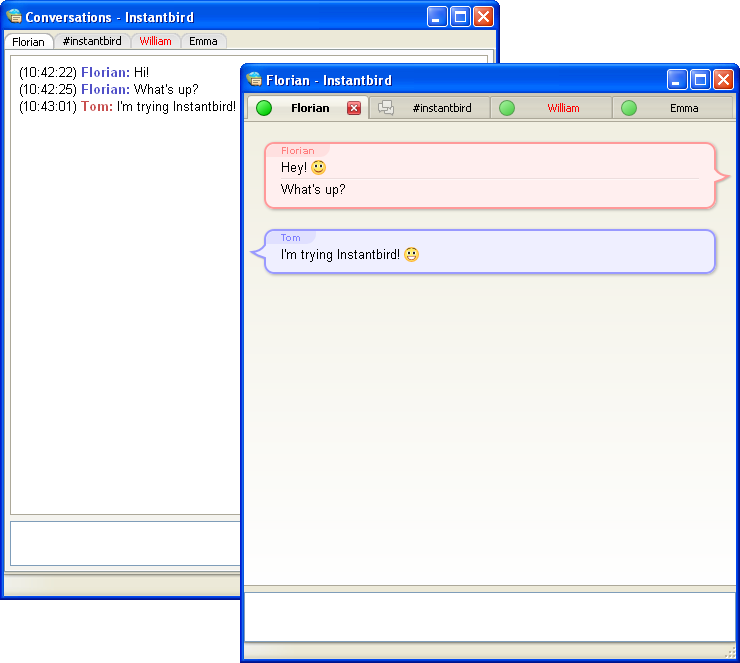Select red William tab in Conversations window
Image resolution: width=740 pixels, height=663 pixels.
pyautogui.click(x=155, y=41)
